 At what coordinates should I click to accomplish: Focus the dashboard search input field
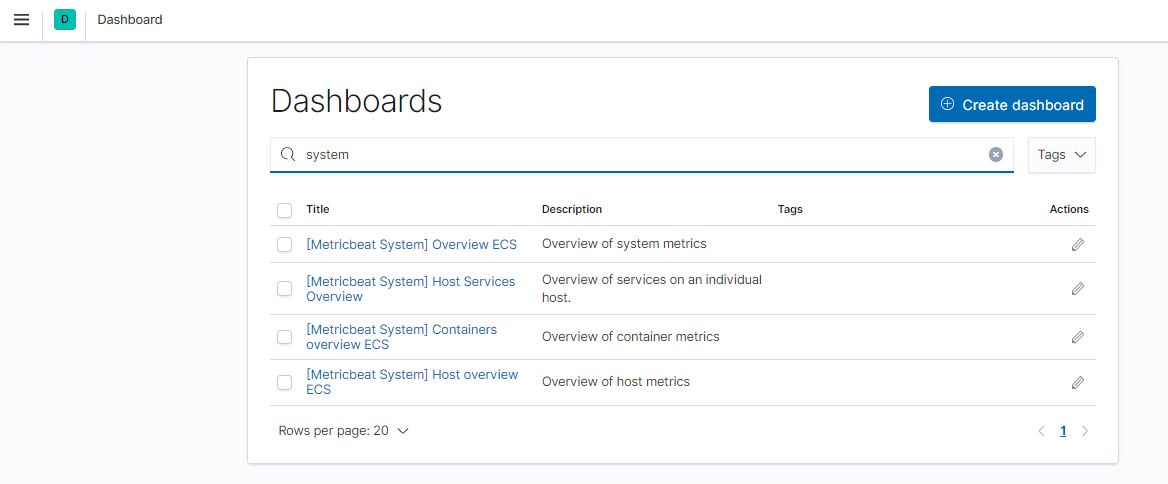[640, 155]
